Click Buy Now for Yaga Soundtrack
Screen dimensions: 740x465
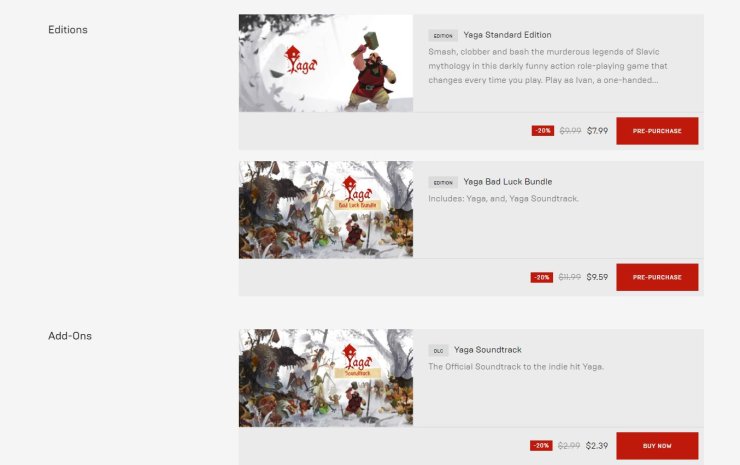coord(657,446)
